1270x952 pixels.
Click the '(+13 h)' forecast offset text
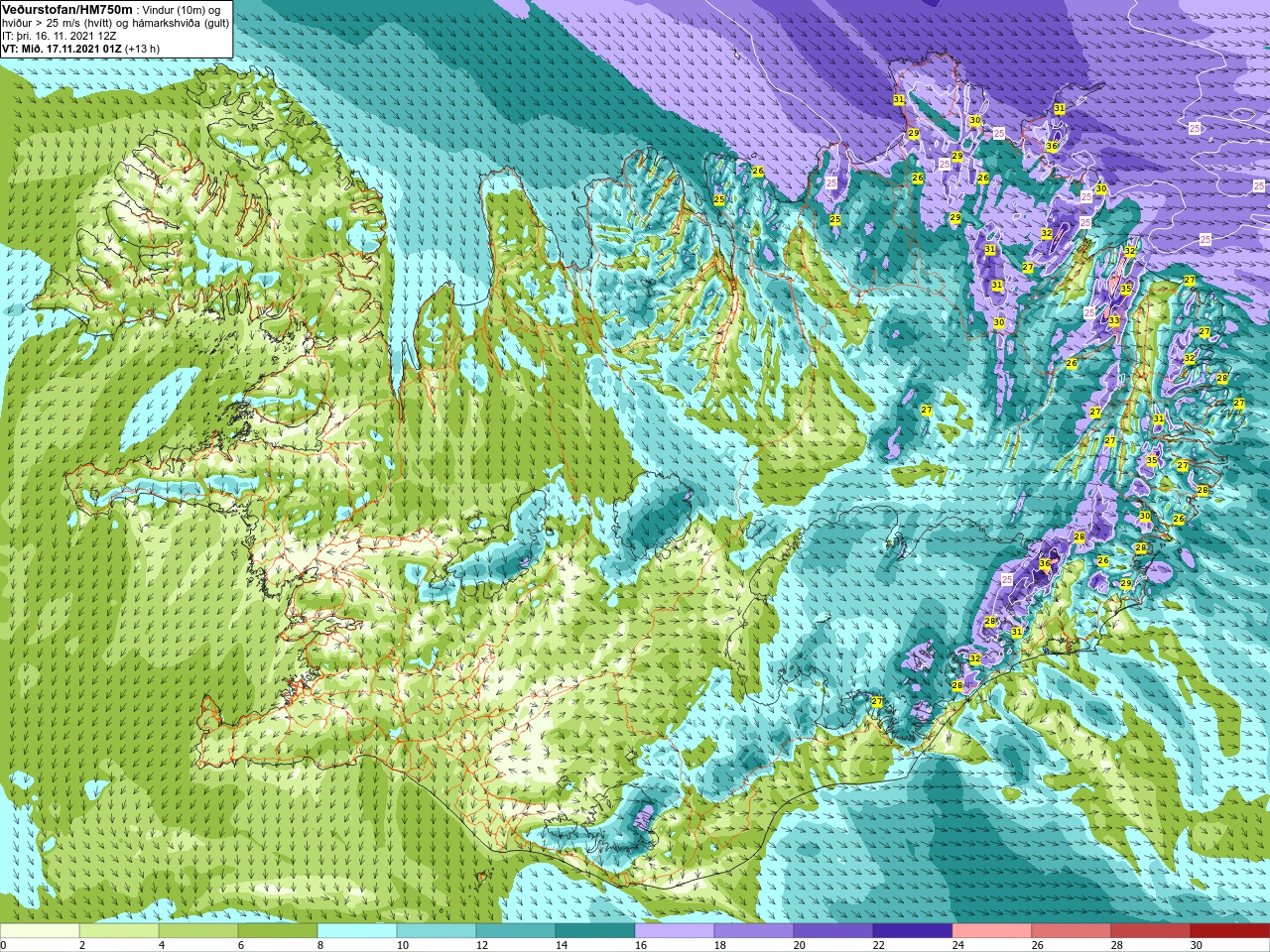pyautogui.click(x=143, y=49)
